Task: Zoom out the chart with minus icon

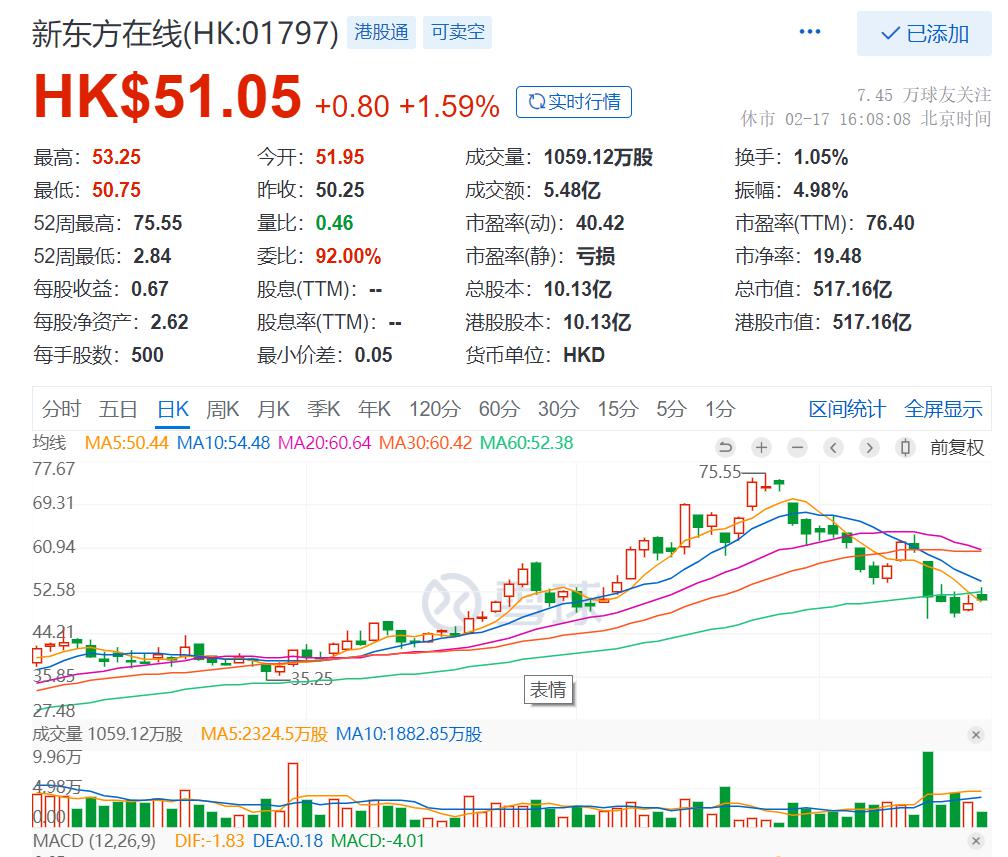Action: tap(797, 447)
